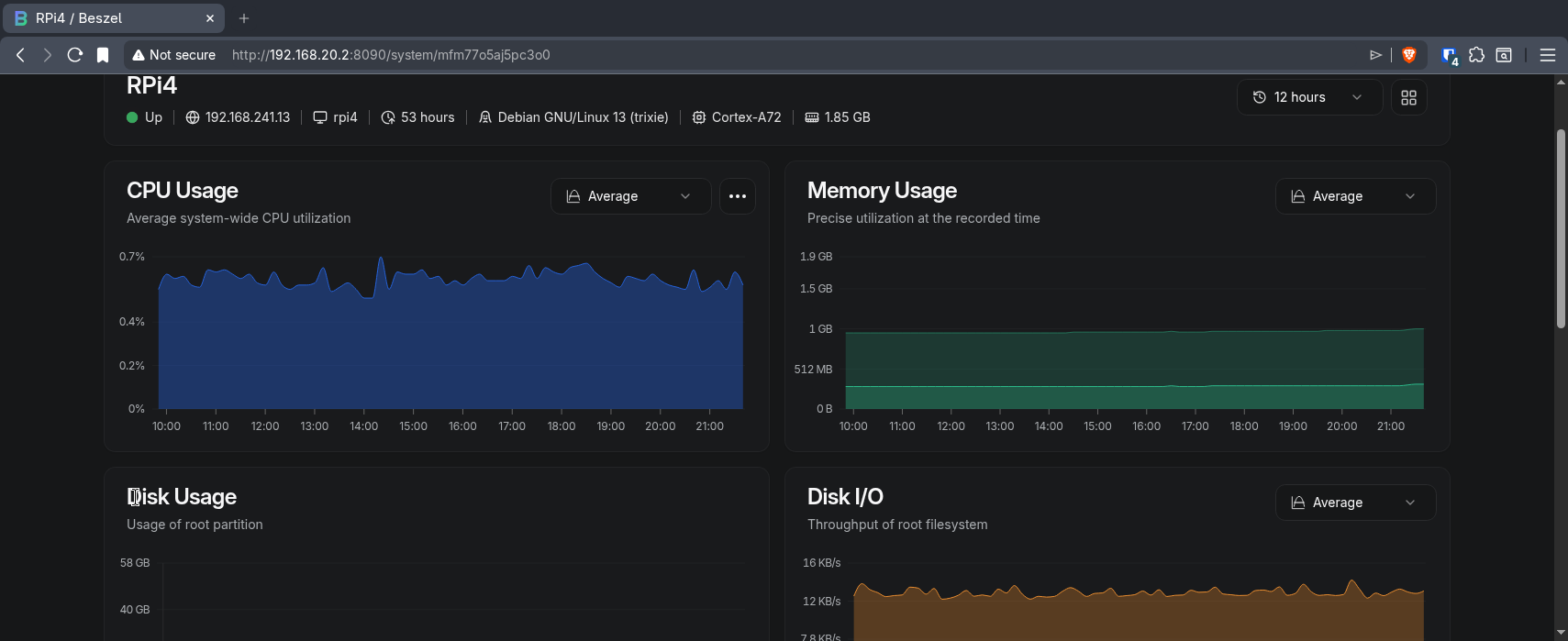
Task: Click the 53 hours uptime text
Action: click(428, 117)
